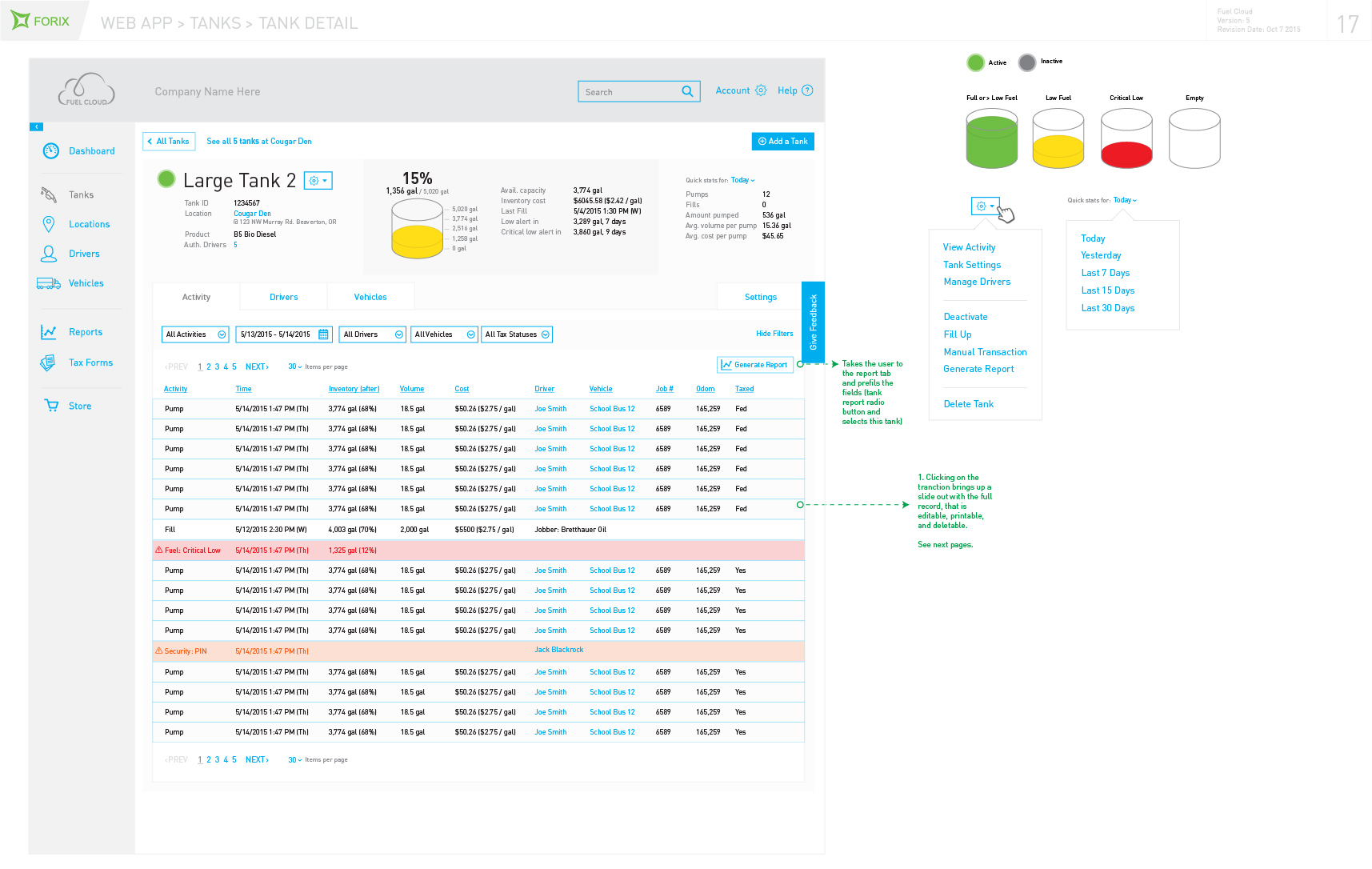Click the Dashboard gauge icon in sidebar

click(x=50, y=151)
